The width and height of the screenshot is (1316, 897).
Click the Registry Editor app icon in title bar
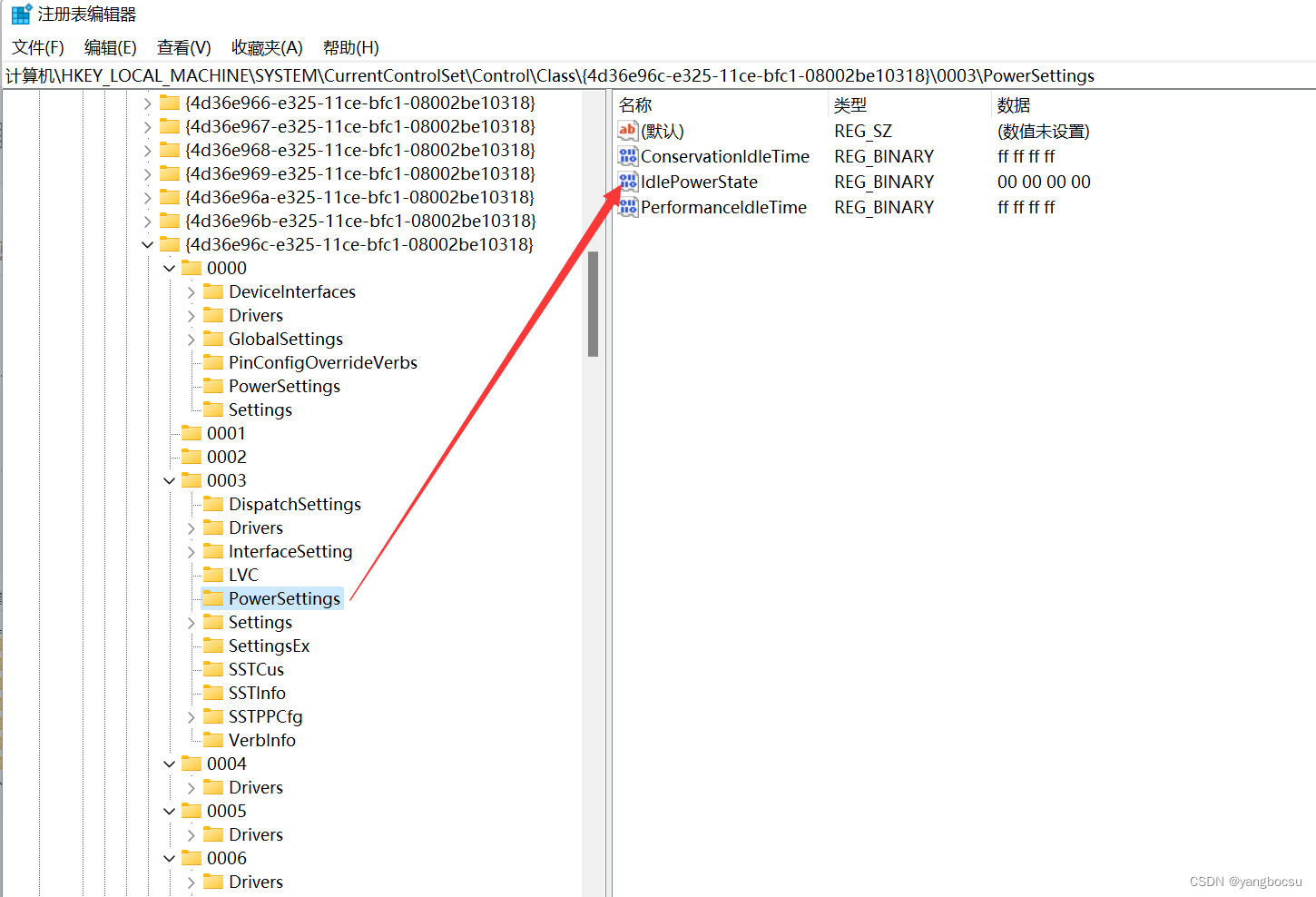21,15
